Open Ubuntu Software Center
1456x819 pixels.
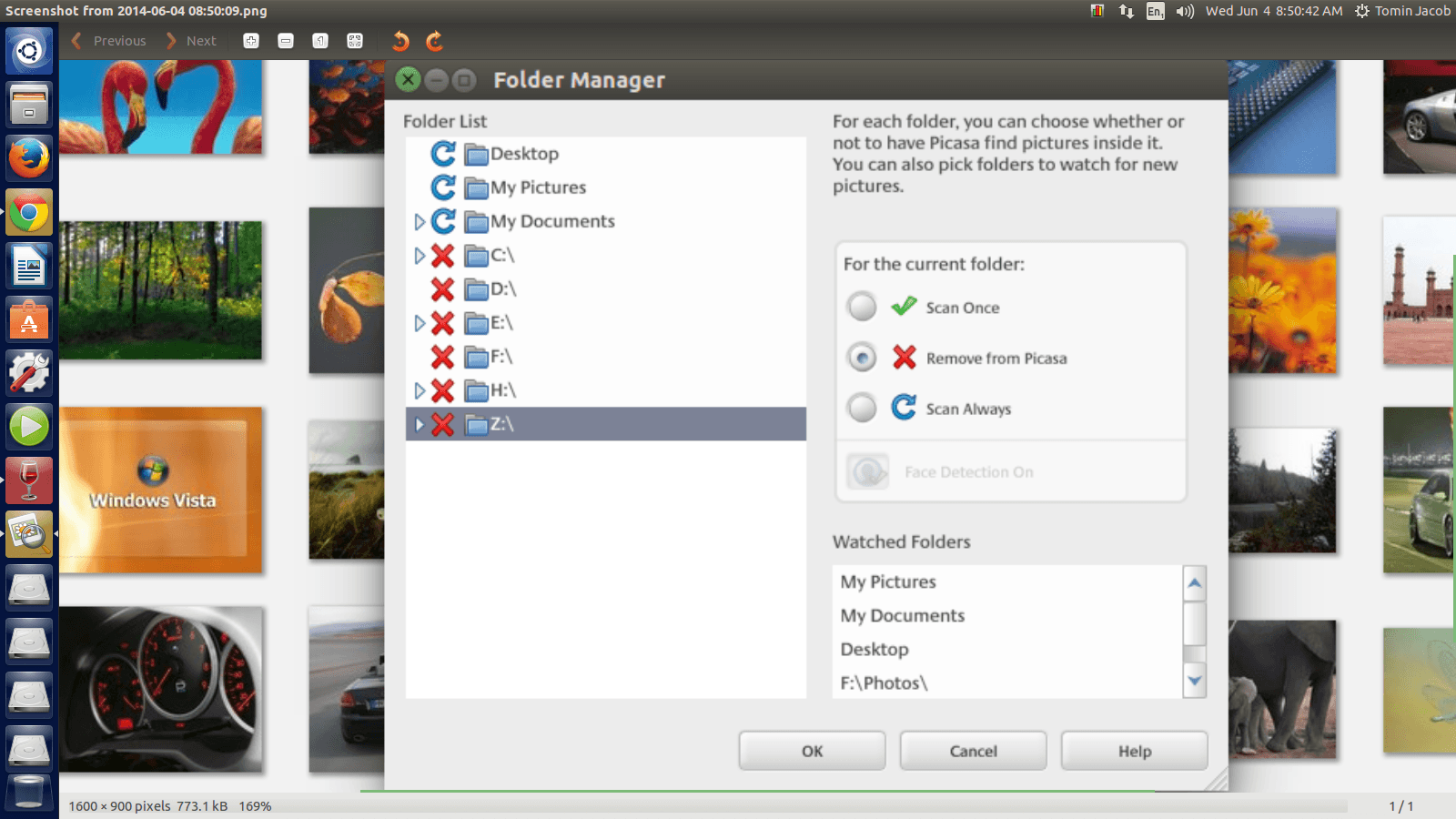[29, 320]
